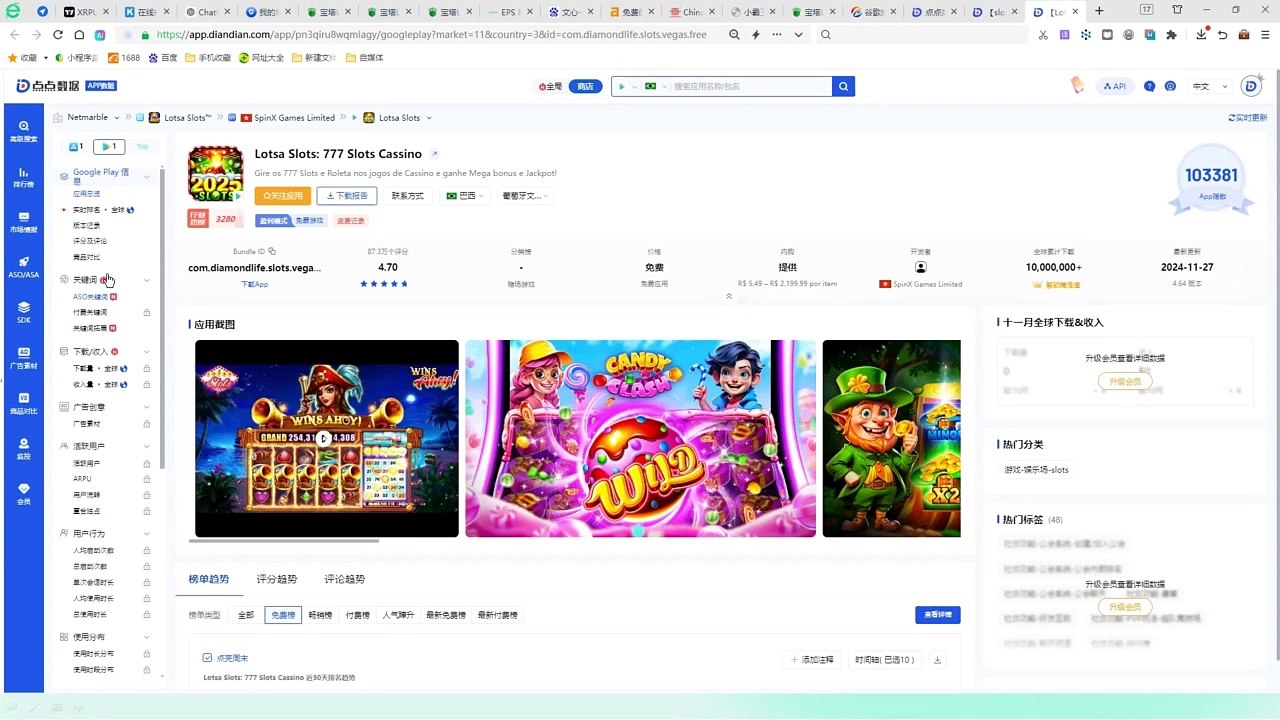Click the browser reload button
1280x720 pixels.
point(58,34)
